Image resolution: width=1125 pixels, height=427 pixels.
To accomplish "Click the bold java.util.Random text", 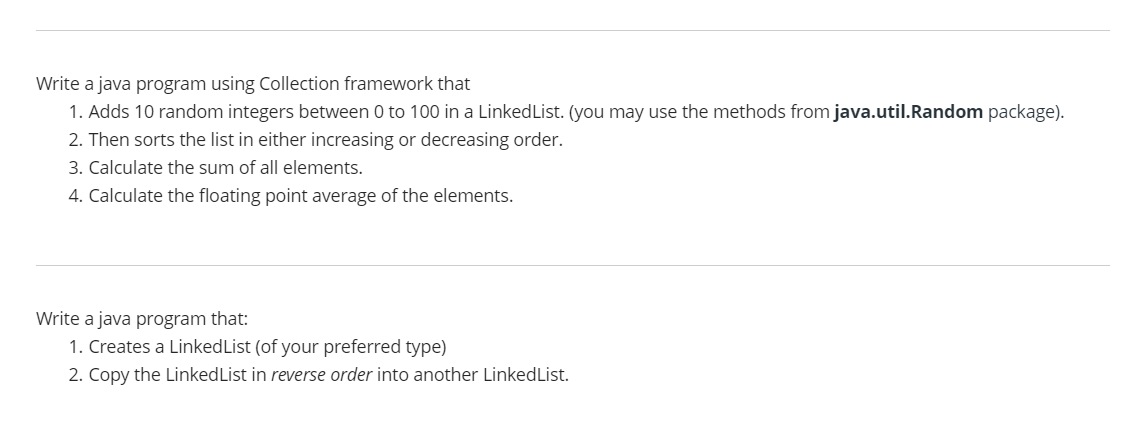I will pos(908,112).
